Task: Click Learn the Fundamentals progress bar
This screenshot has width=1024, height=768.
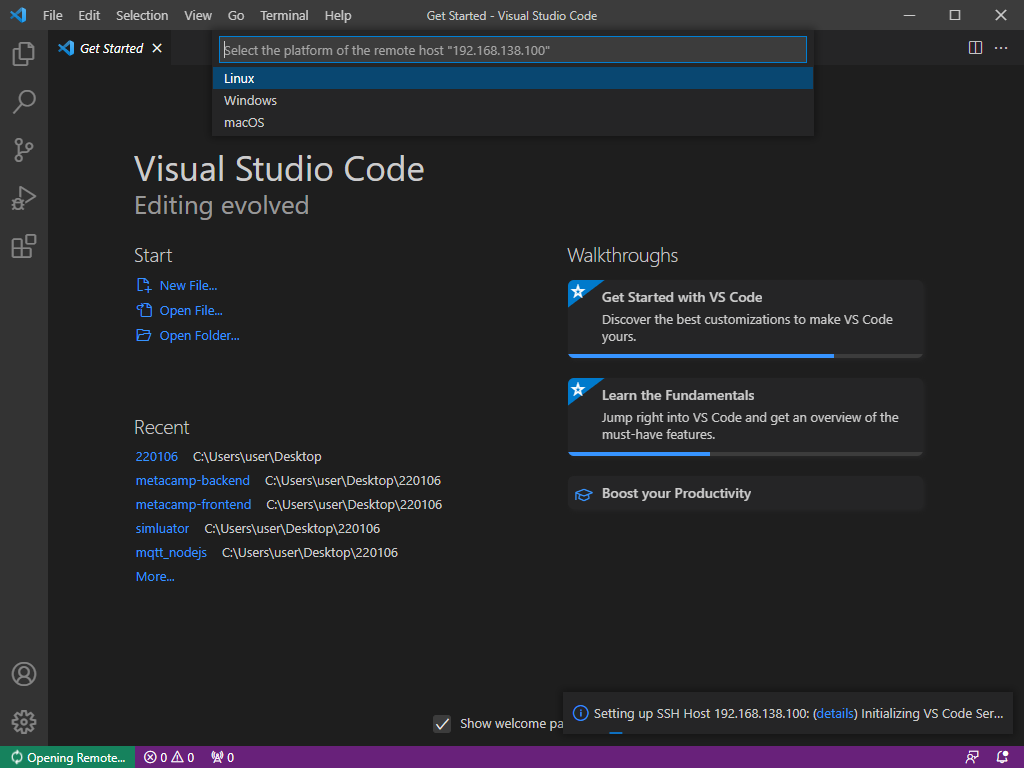Action: pyautogui.click(x=745, y=454)
